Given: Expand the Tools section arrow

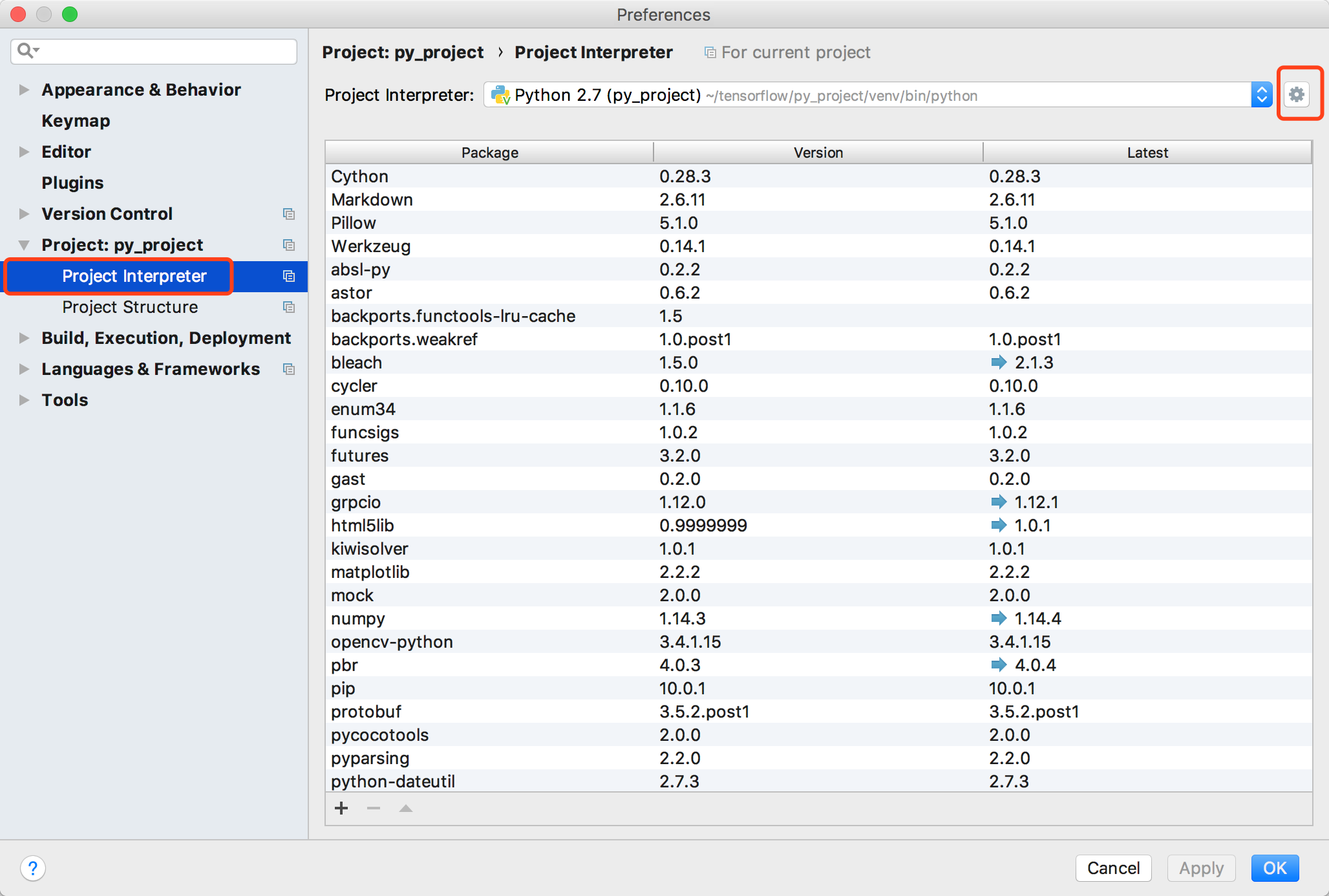Looking at the screenshot, I should click(24, 400).
